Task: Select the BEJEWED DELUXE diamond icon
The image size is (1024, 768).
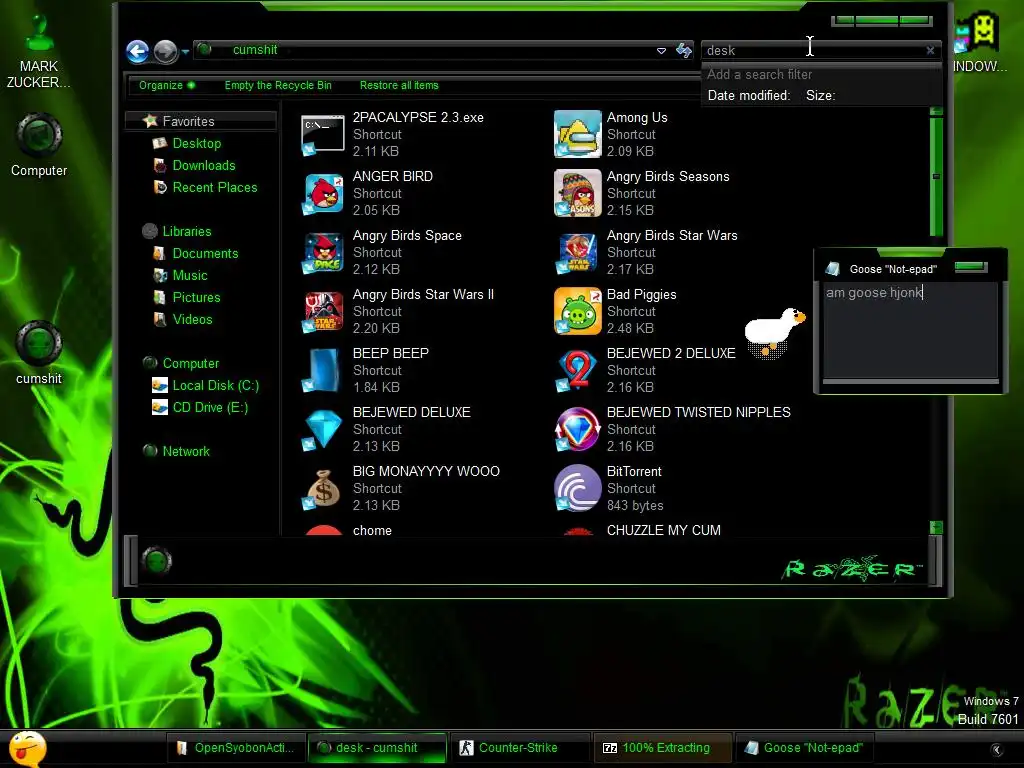Action: coord(323,430)
